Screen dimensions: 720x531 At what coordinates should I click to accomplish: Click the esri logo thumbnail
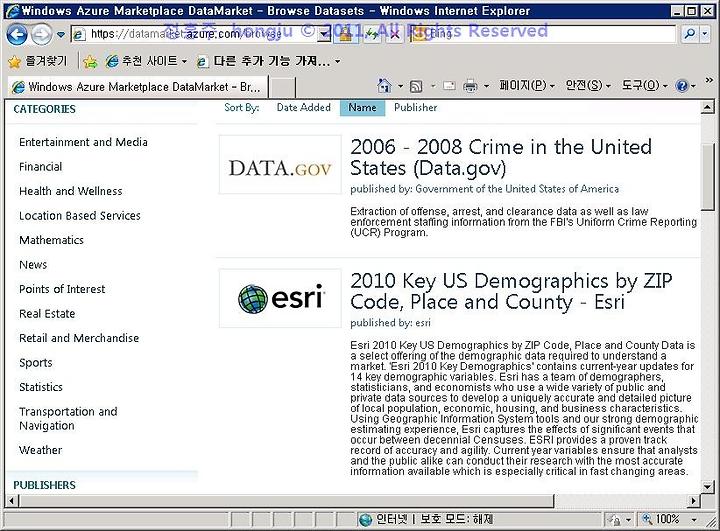click(280, 298)
